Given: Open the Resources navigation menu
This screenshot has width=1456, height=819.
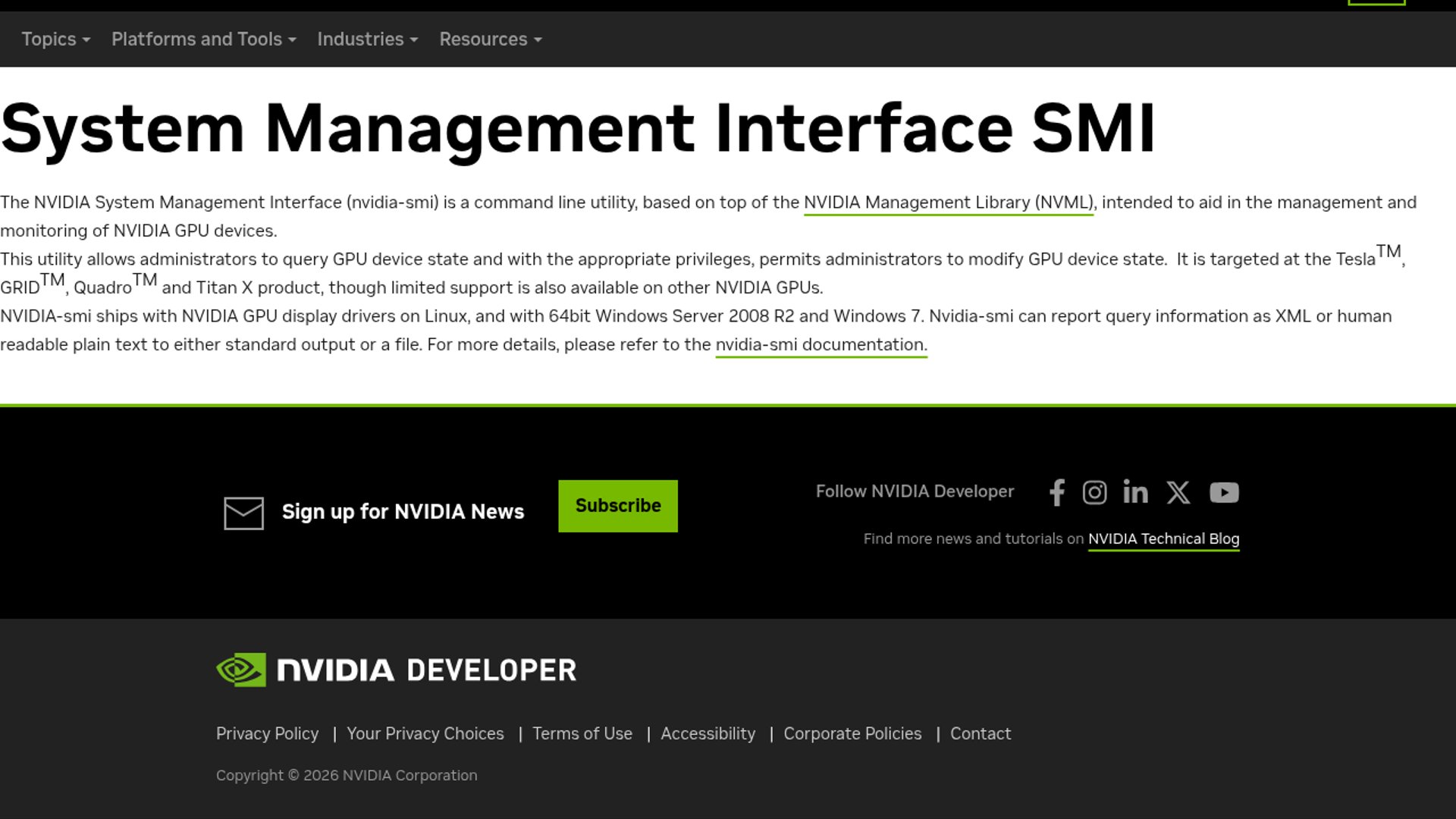Looking at the screenshot, I should point(490,39).
